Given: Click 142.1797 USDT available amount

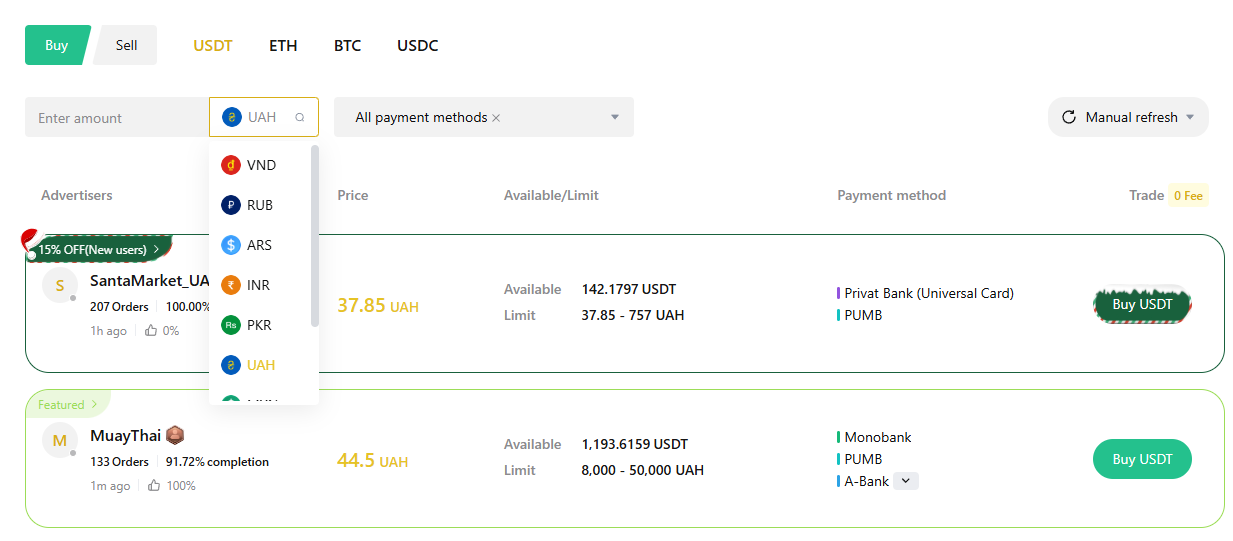Looking at the screenshot, I should coord(629,289).
